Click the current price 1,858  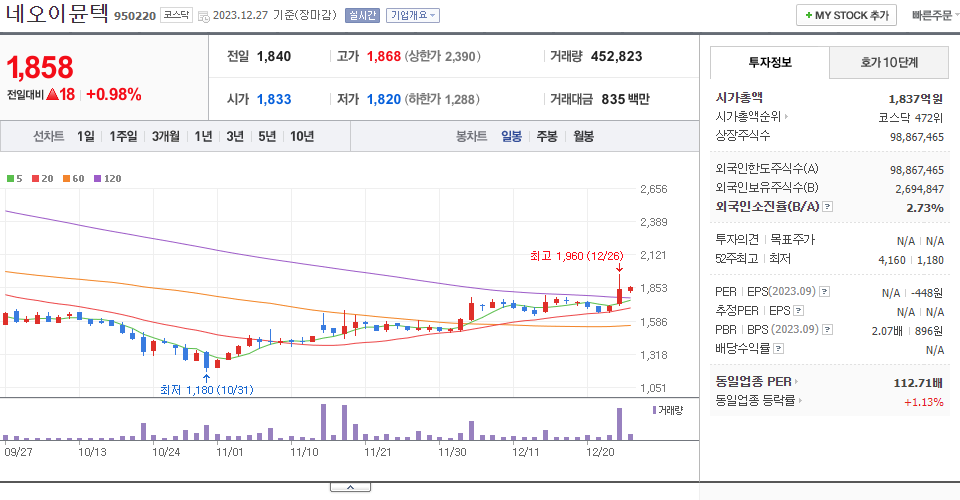pyautogui.click(x=40, y=67)
